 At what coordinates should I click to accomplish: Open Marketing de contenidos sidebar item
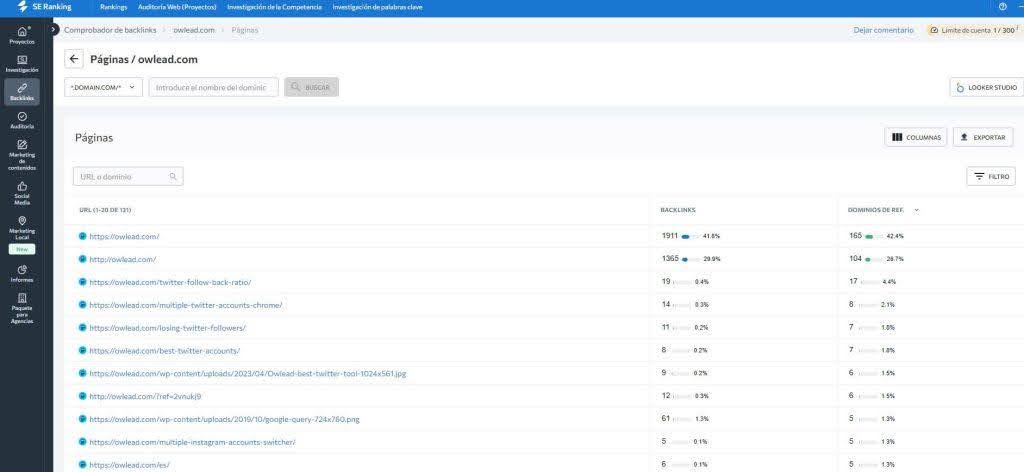(x=22, y=155)
